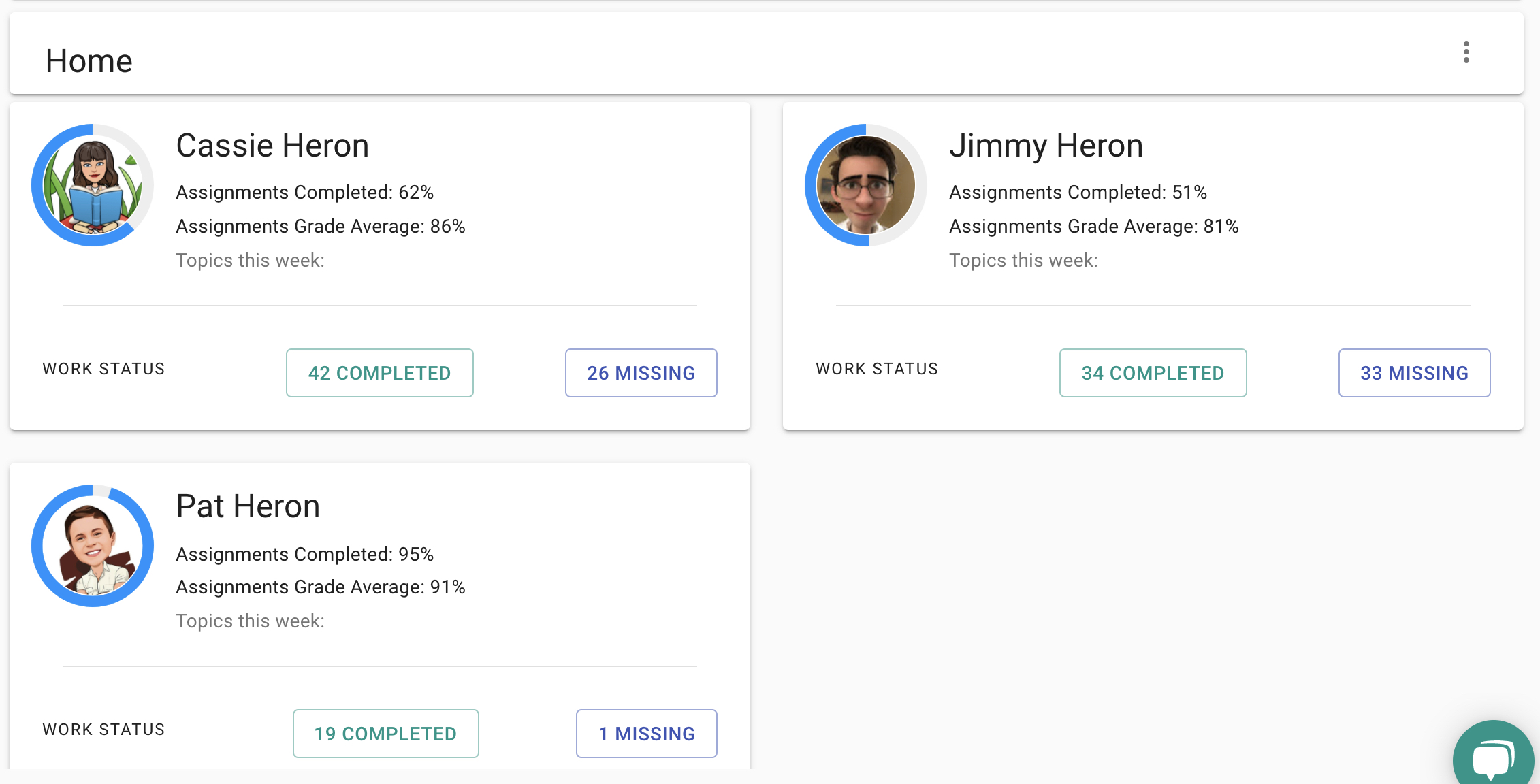
Task: Open the kebab menu beside Home
Action: click(1466, 53)
